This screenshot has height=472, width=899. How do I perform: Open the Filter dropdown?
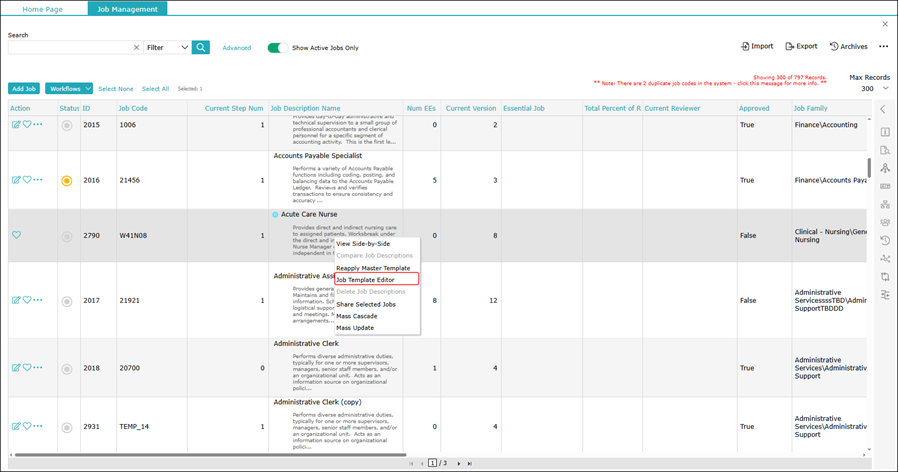167,48
